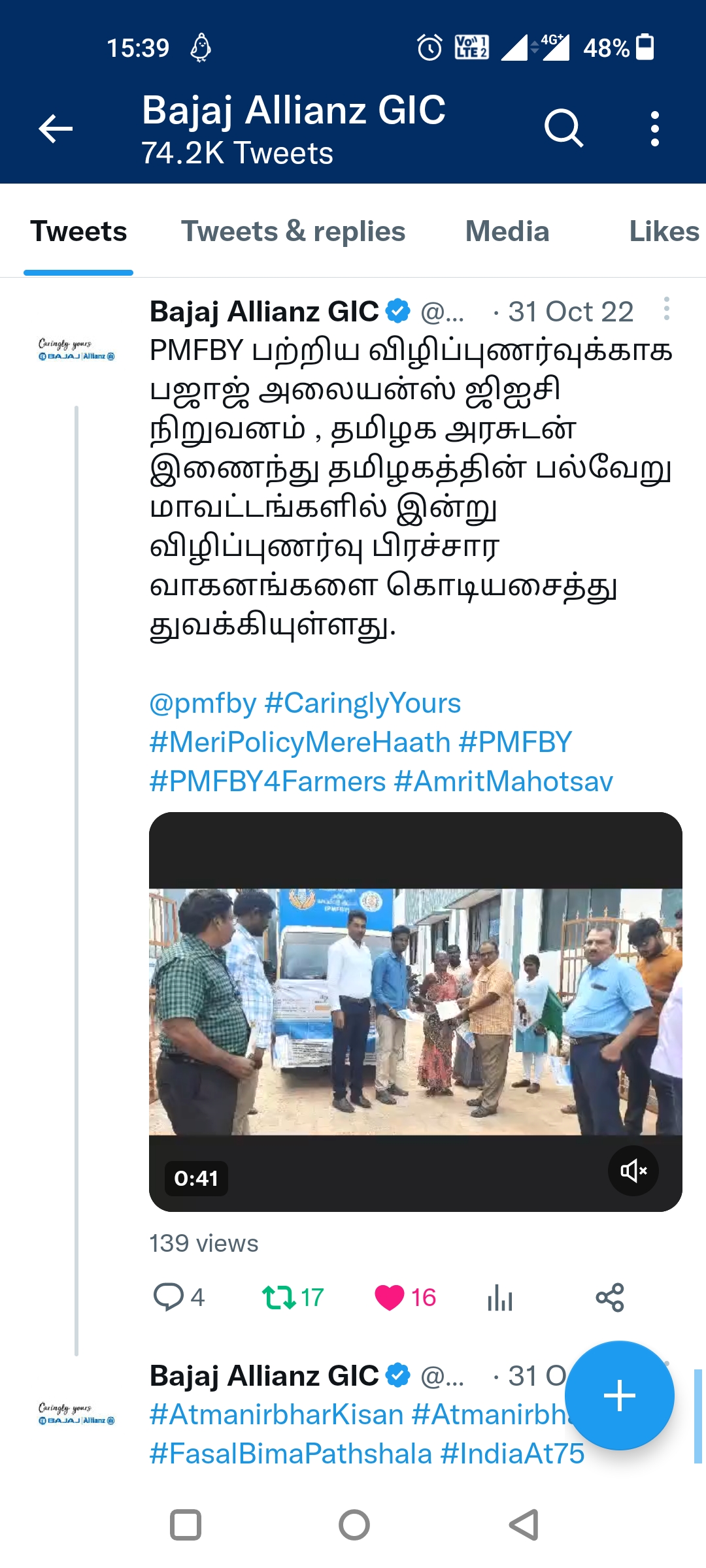Open the @pmfby mention link

[203, 703]
